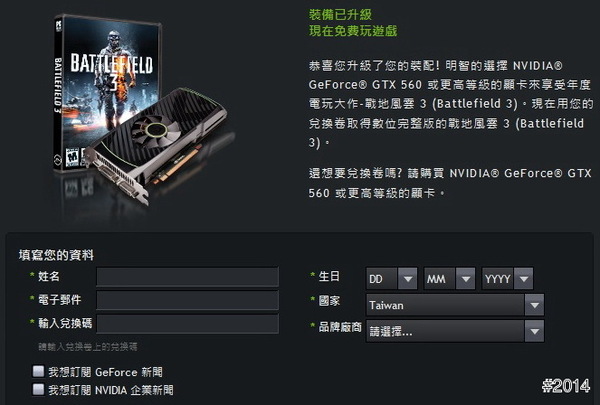Viewport: 600px width, 405px height.
Task: Open the DD day dropdown arrow
Action: (x=408, y=278)
